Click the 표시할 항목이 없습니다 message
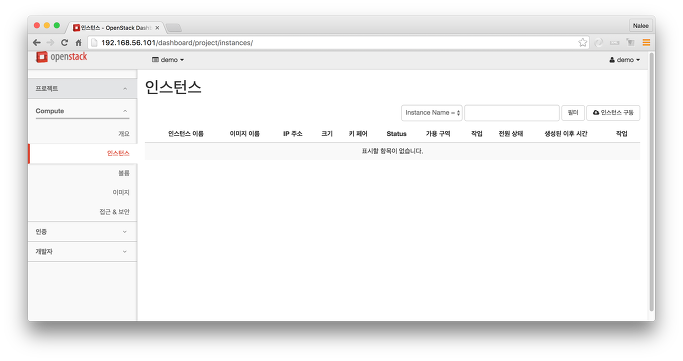The width and height of the screenshot is (683, 361). pos(392,151)
